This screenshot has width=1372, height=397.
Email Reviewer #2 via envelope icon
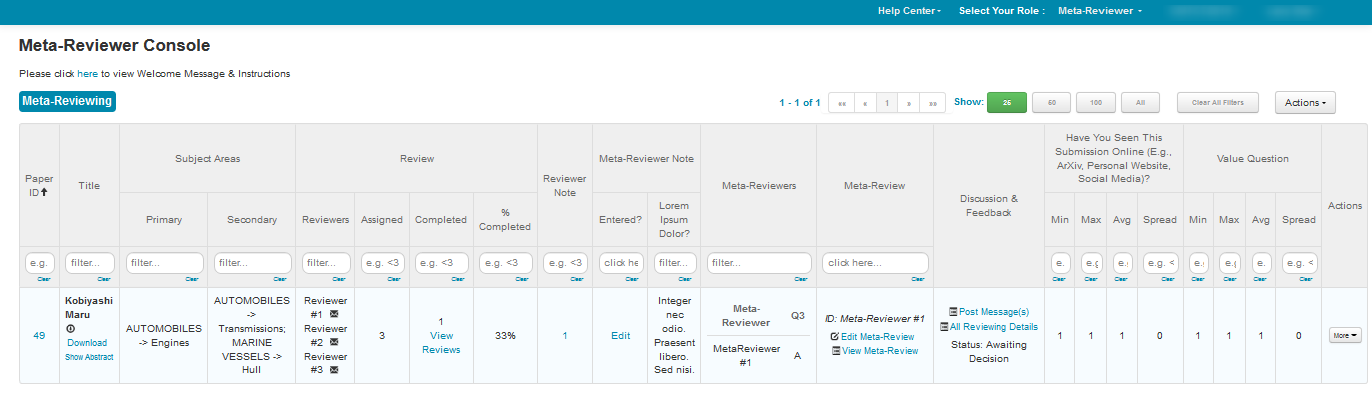click(334, 342)
